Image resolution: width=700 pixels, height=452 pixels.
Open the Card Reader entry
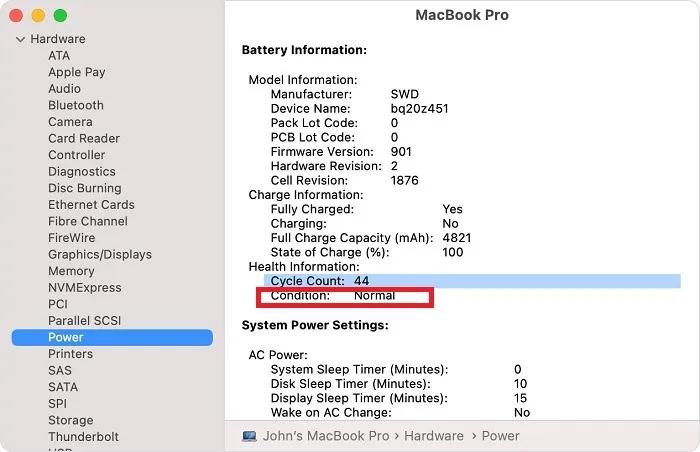pyautogui.click(x=83, y=138)
